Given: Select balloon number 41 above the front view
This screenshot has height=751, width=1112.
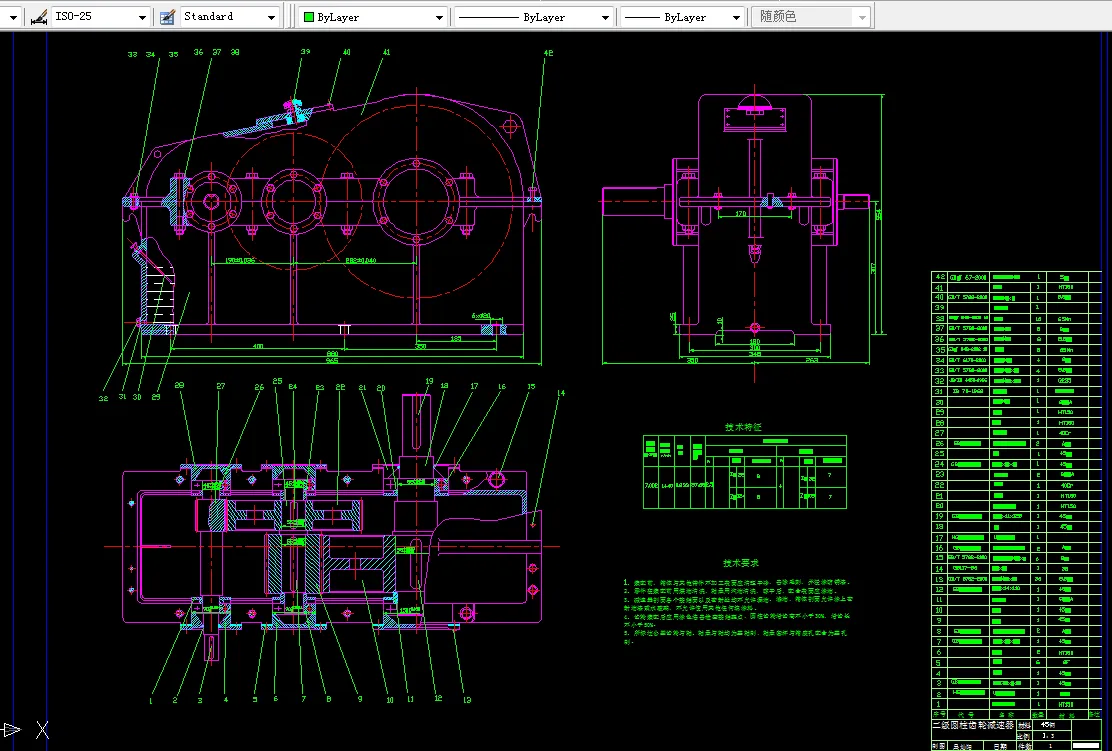Looking at the screenshot, I should pyautogui.click(x=387, y=52).
